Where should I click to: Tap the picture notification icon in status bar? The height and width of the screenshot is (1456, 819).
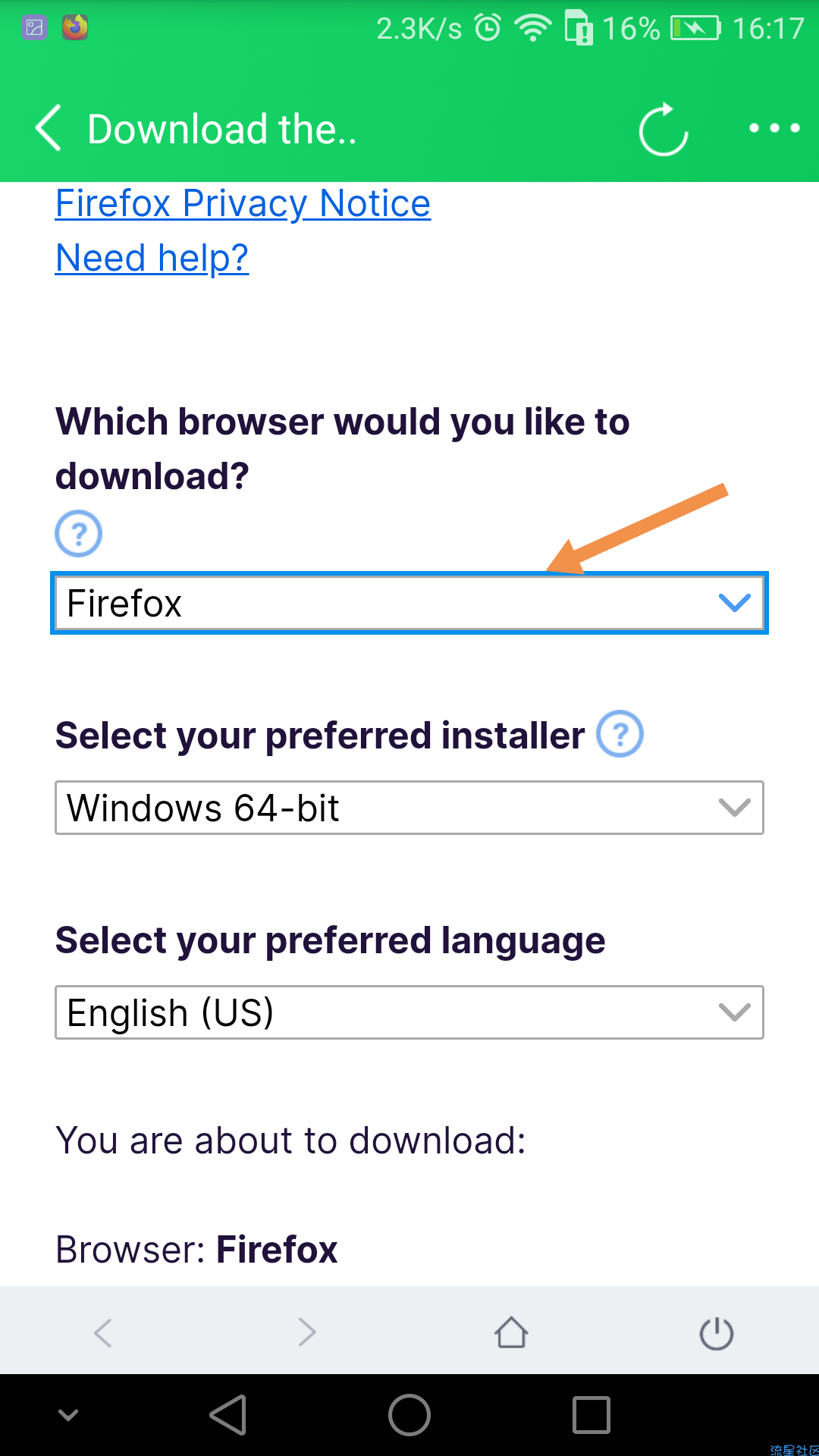point(34,27)
